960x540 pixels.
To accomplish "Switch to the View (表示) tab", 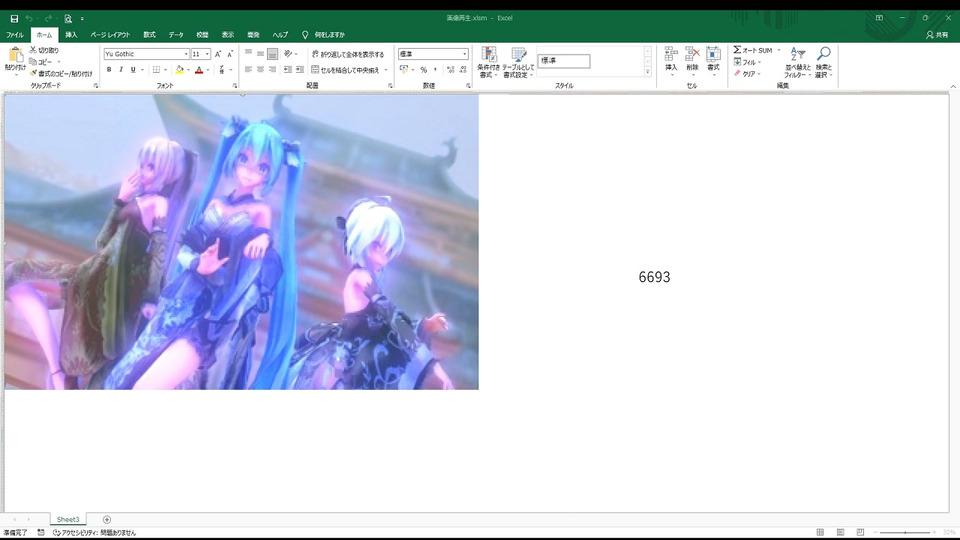I will click(228, 35).
